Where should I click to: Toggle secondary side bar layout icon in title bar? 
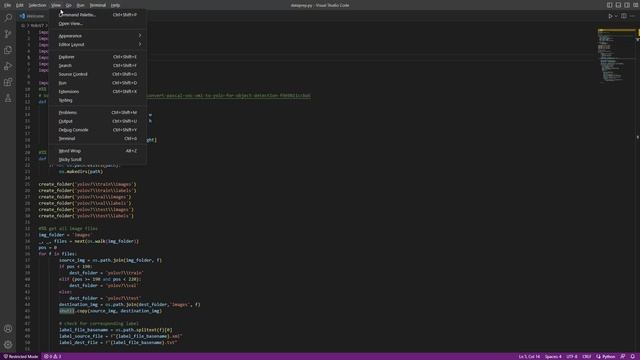pyautogui.click(x=627, y=5)
